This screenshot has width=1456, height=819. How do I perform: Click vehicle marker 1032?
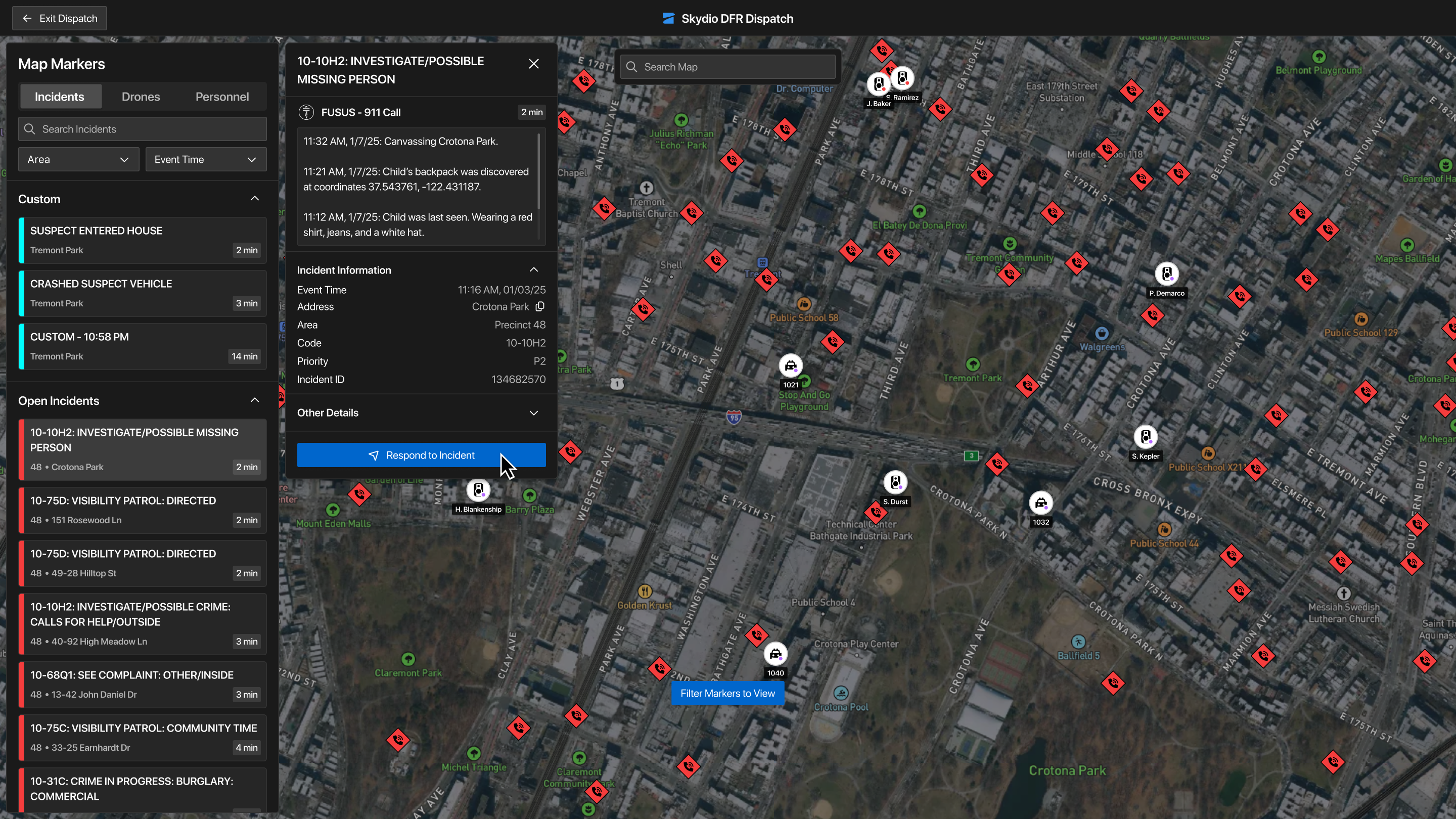(1040, 503)
